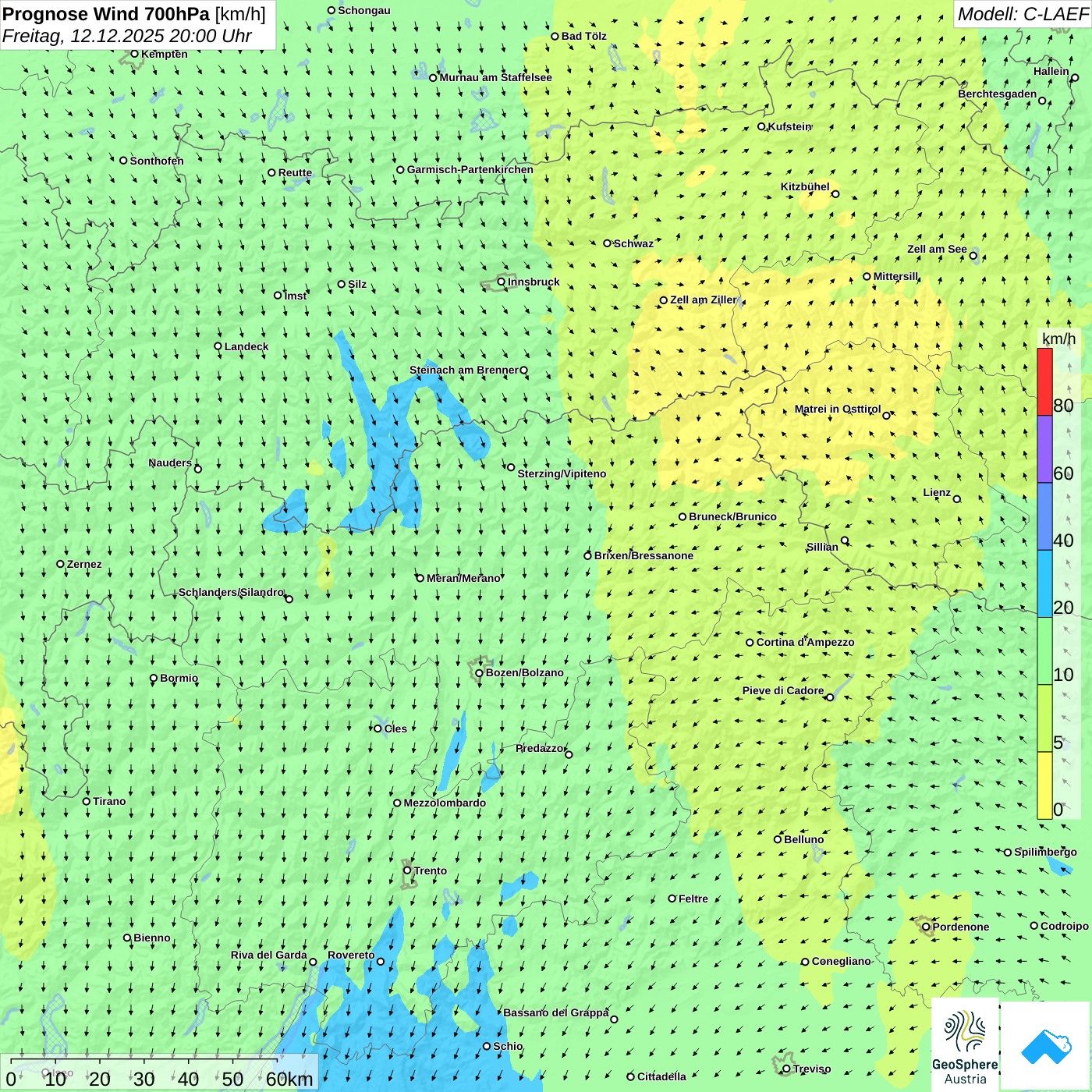The image size is (1092, 1092).
Task: Select the red 80 km/h legend color
Action: pos(1044,381)
